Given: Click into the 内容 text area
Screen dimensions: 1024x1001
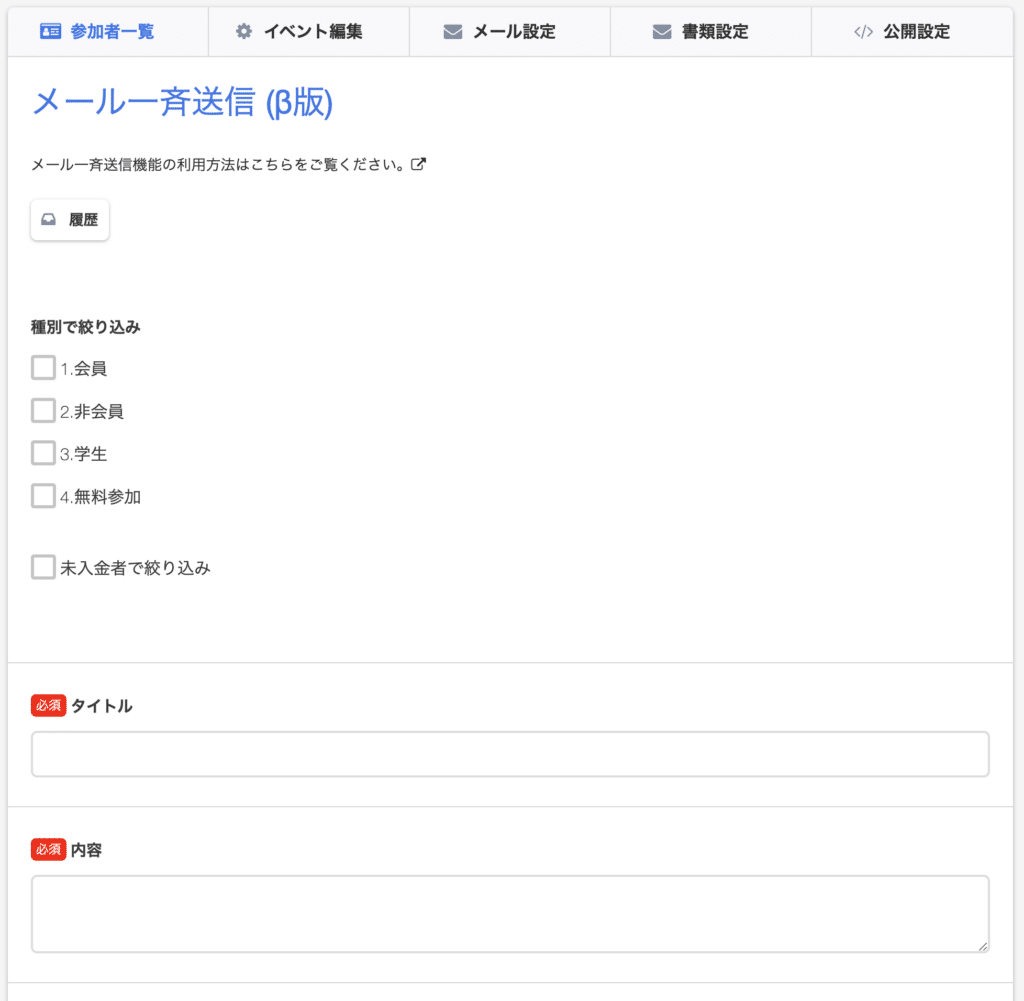Looking at the screenshot, I should (510, 914).
